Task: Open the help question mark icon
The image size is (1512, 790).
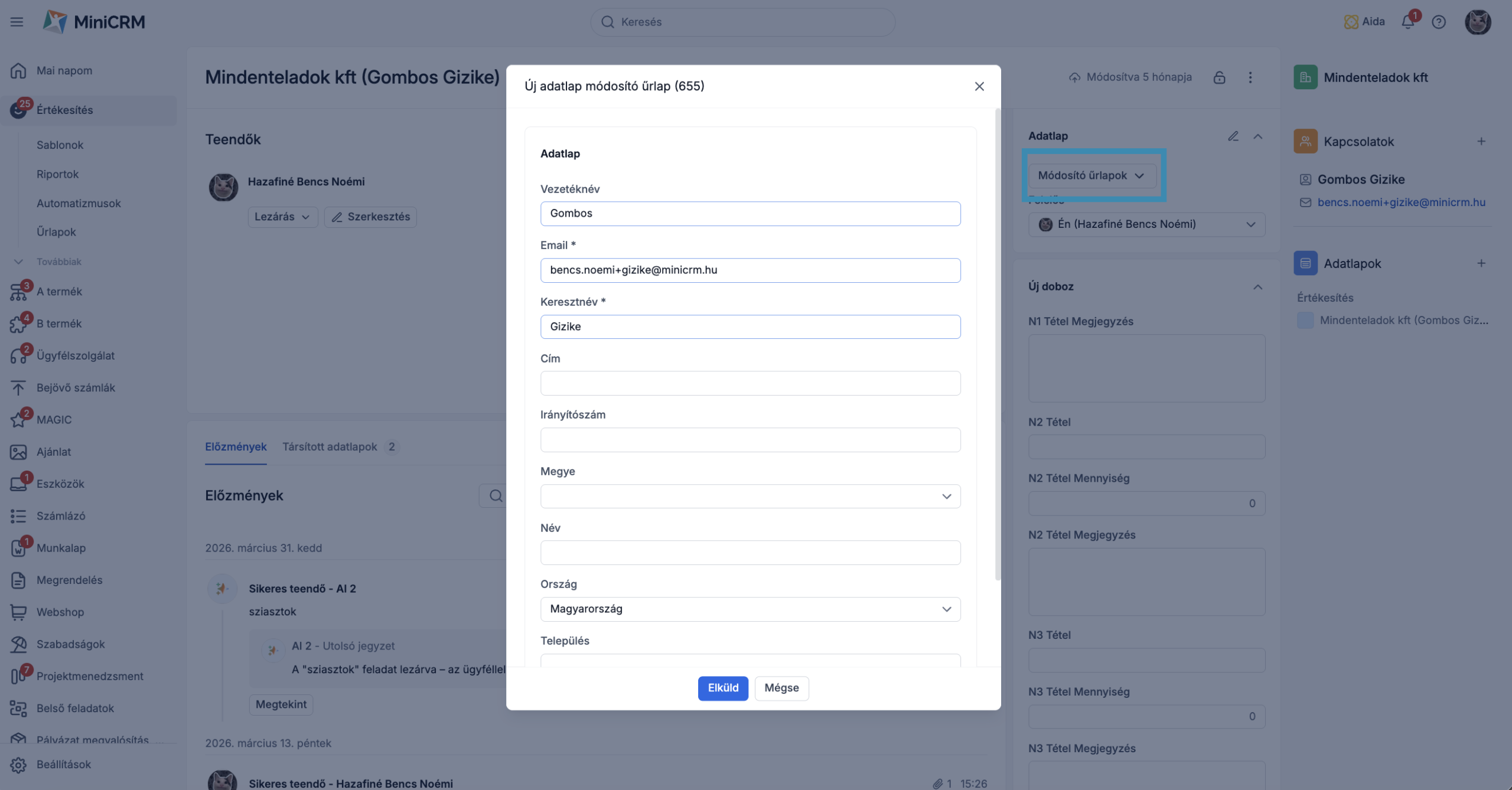Action: pyautogui.click(x=1439, y=22)
